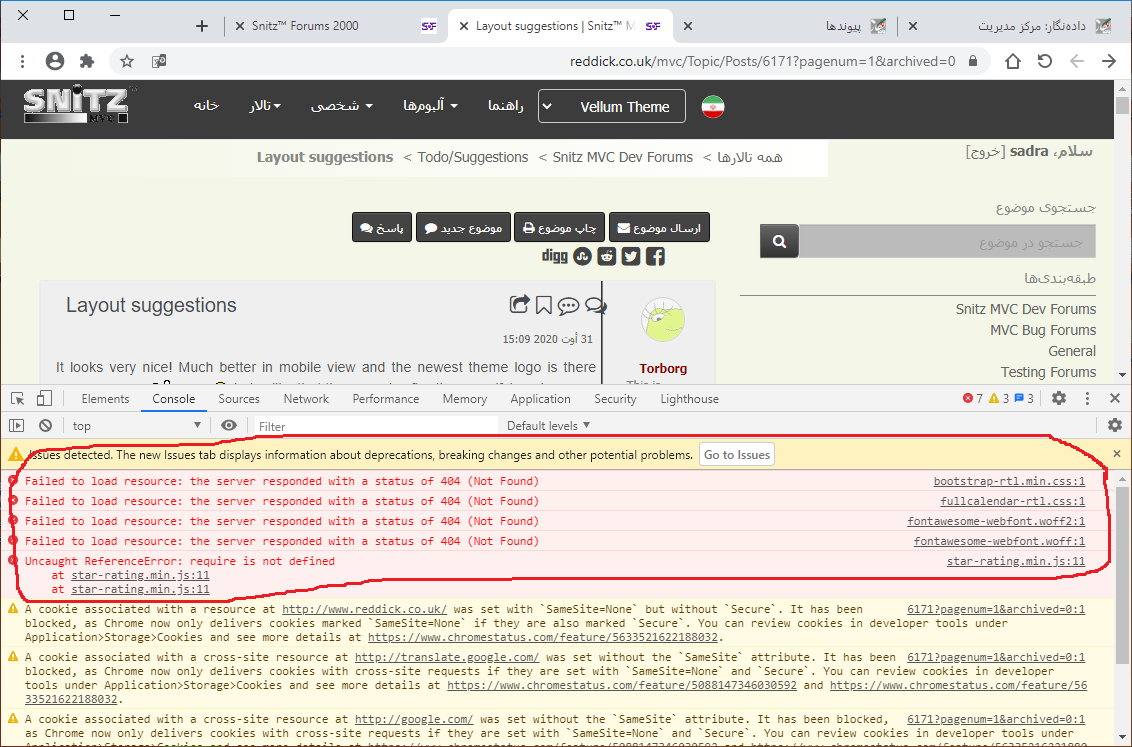Toggle the live expression eye icon
The width and height of the screenshot is (1132, 747).
(x=229, y=425)
